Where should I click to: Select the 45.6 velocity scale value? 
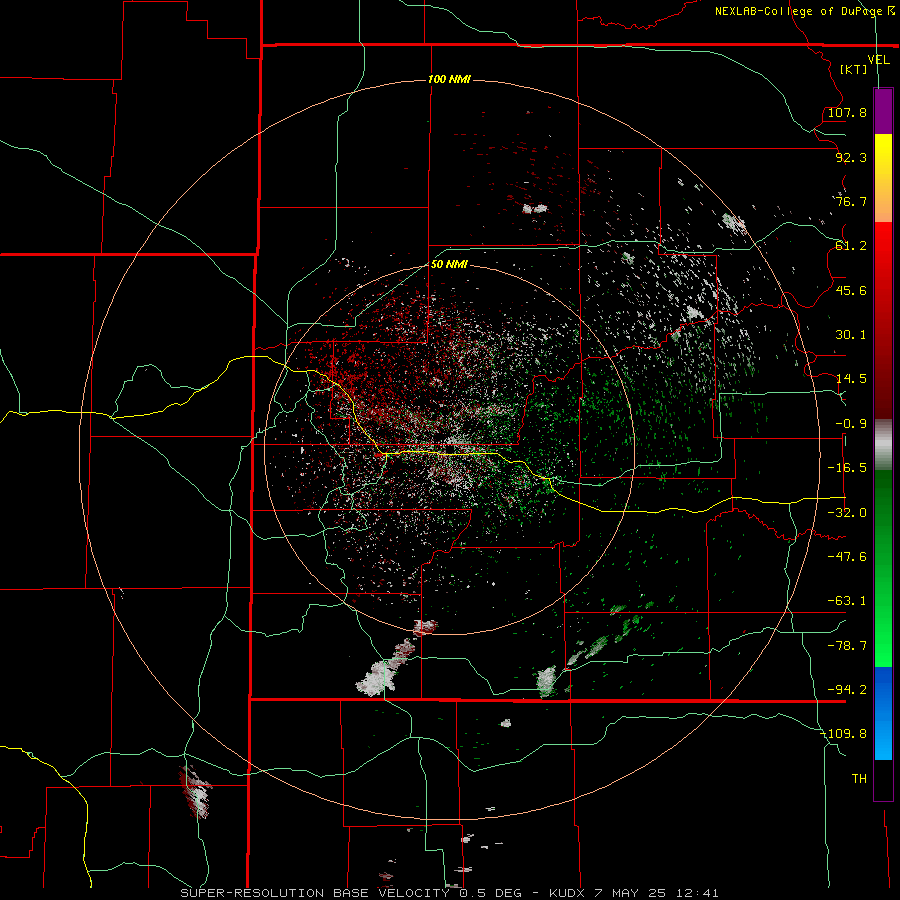pos(851,290)
